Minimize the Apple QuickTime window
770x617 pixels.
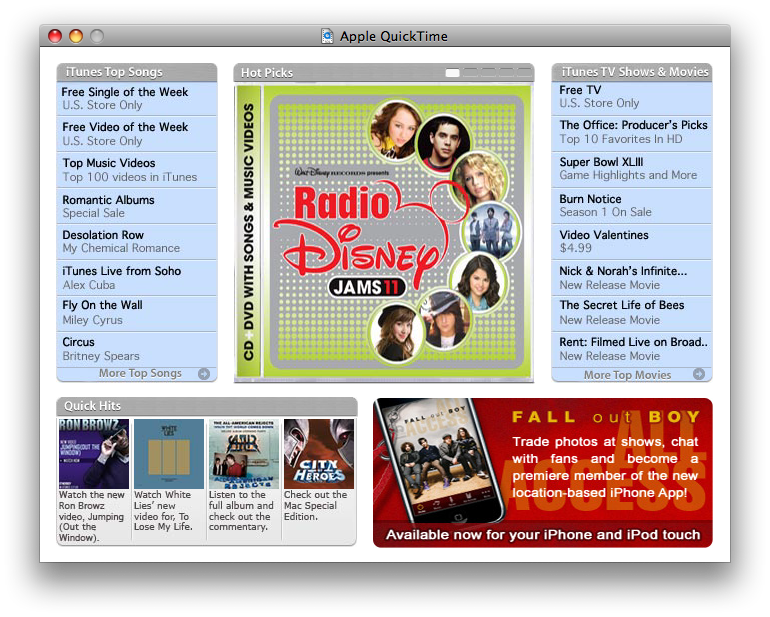76,36
